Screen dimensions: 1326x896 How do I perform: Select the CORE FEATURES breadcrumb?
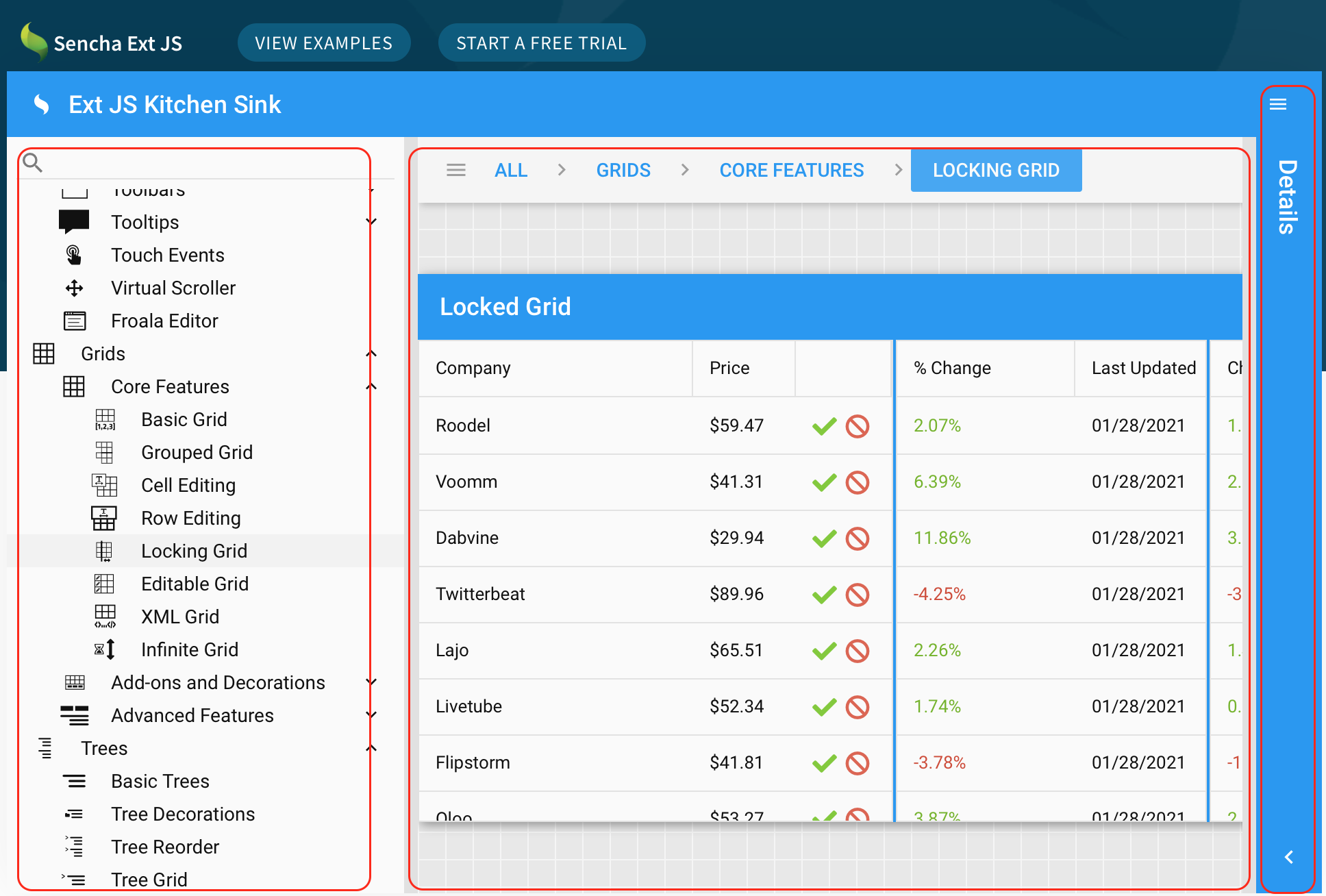coord(791,170)
